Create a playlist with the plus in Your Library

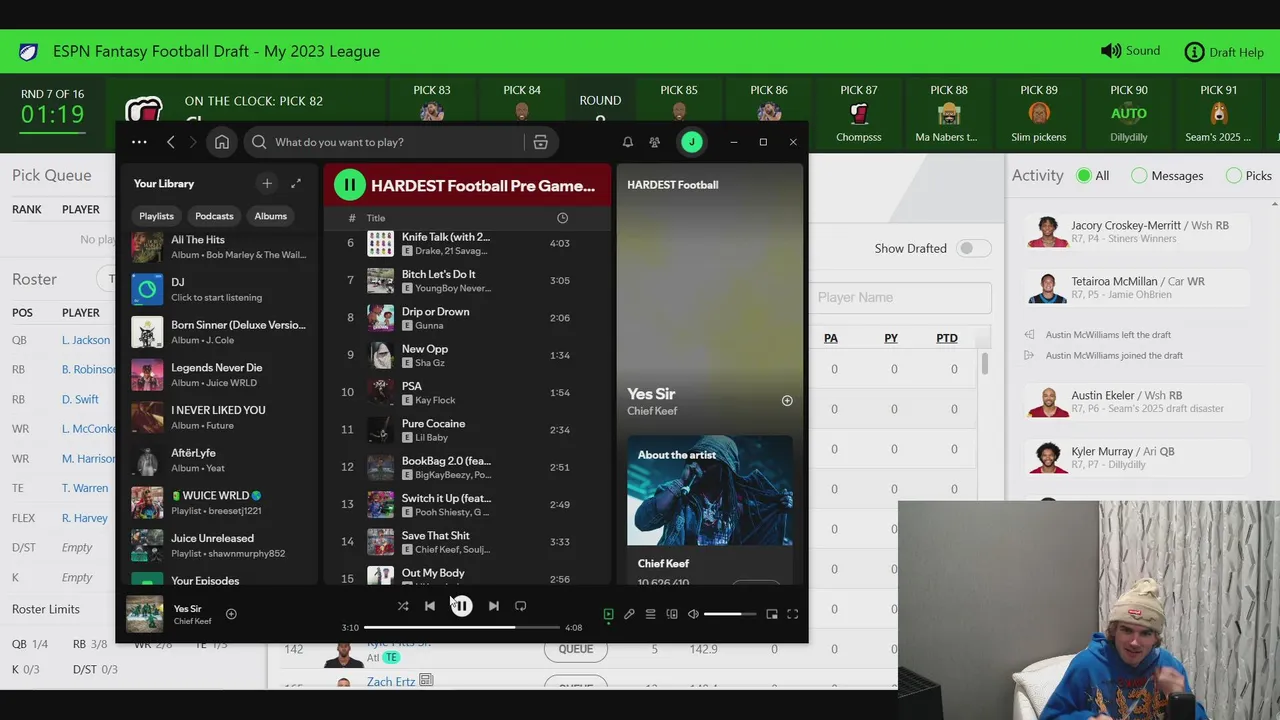pos(267,183)
